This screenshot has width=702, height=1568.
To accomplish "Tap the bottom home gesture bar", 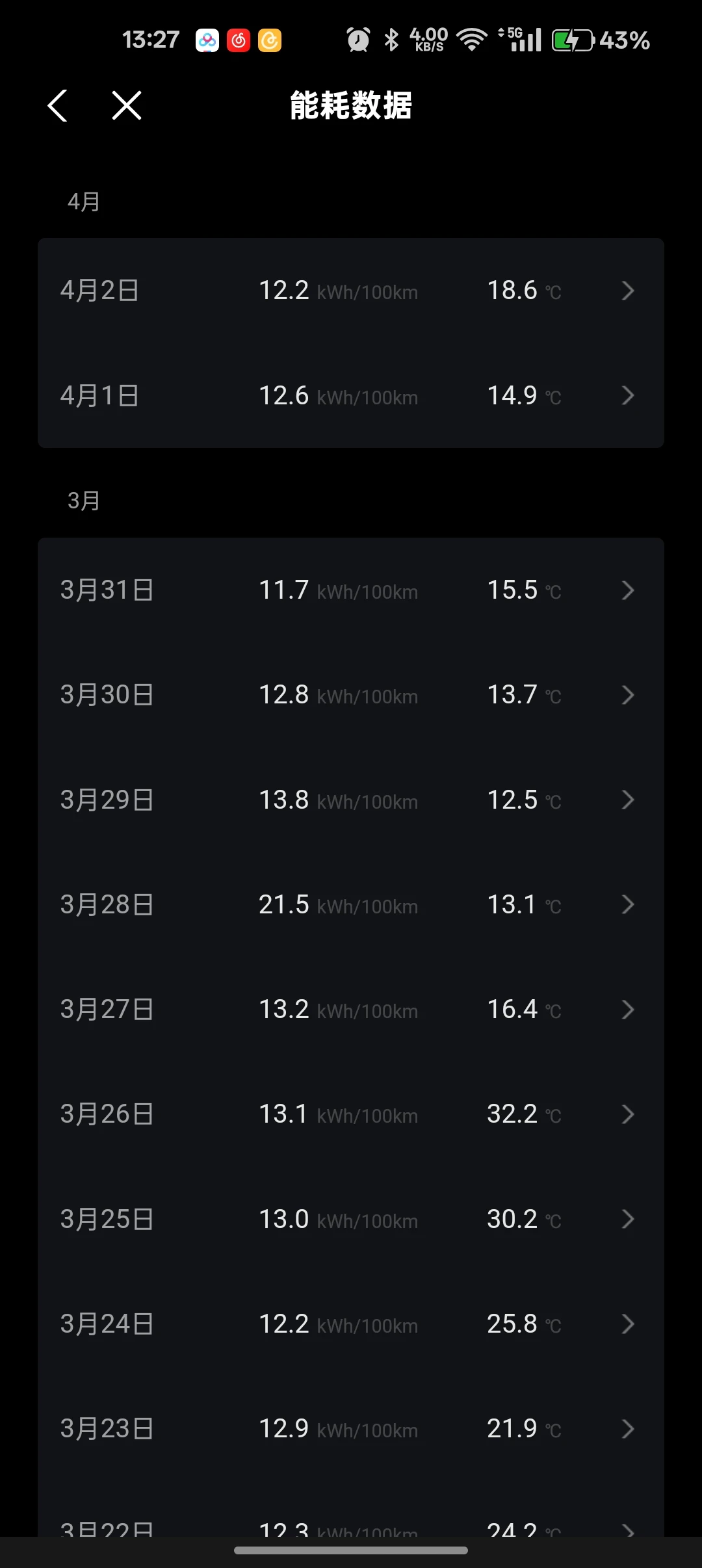I will pos(351,1550).
